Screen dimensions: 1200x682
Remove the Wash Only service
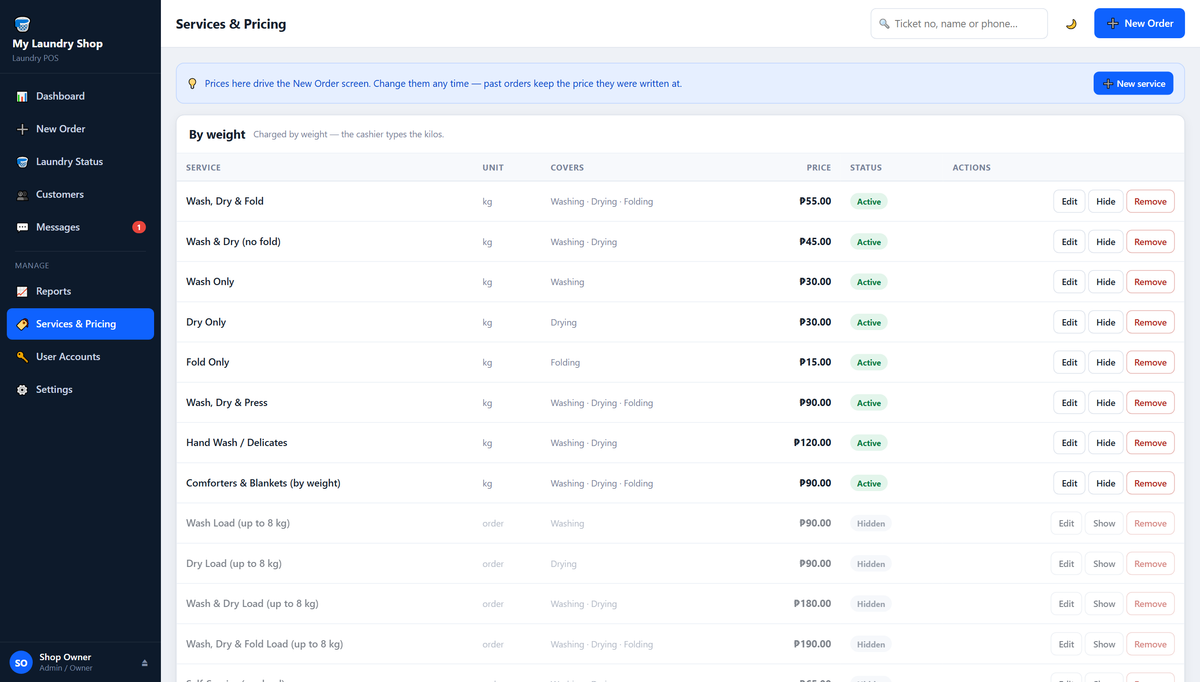pyautogui.click(x=1150, y=282)
